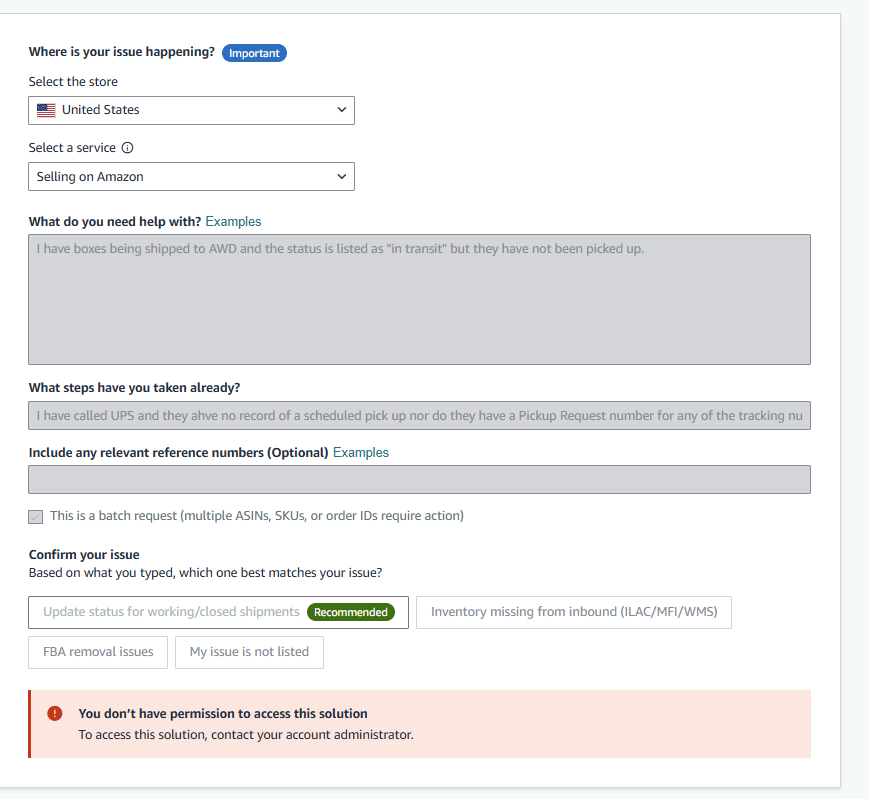Select Update status for working/closed shipments
The height and width of the screenshot is (799, 869).
218,612
